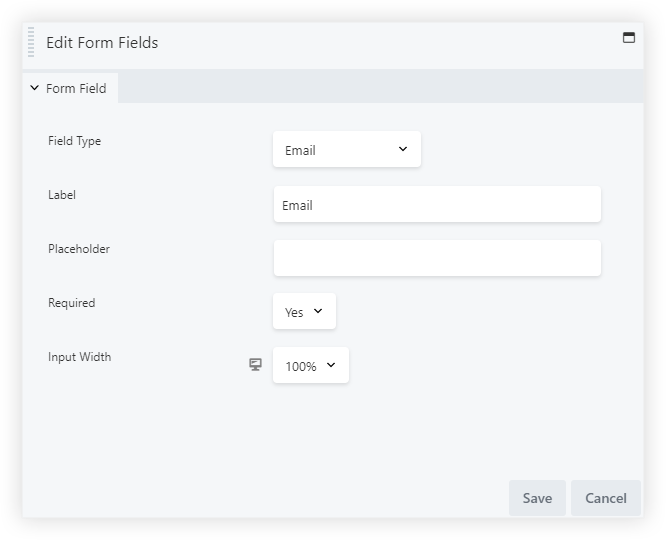Click the Edit Form Fields title text
The image size is (666, 540).
[x=102, y=42]
